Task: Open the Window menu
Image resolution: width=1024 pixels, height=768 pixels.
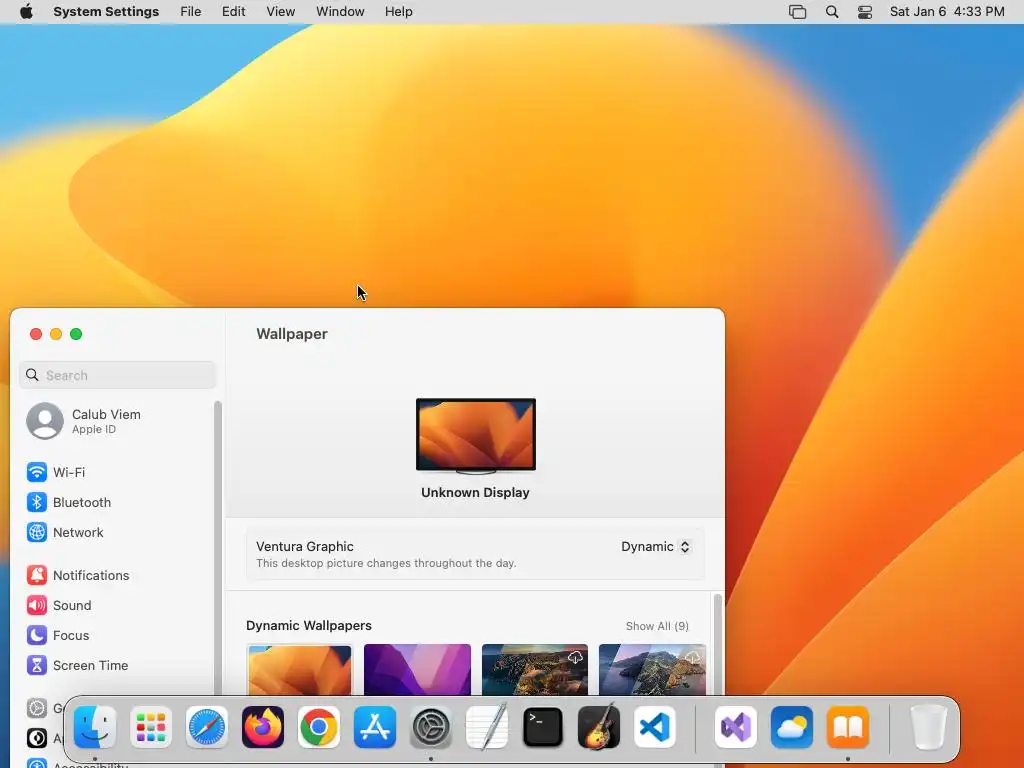Action: coord(340,12)
